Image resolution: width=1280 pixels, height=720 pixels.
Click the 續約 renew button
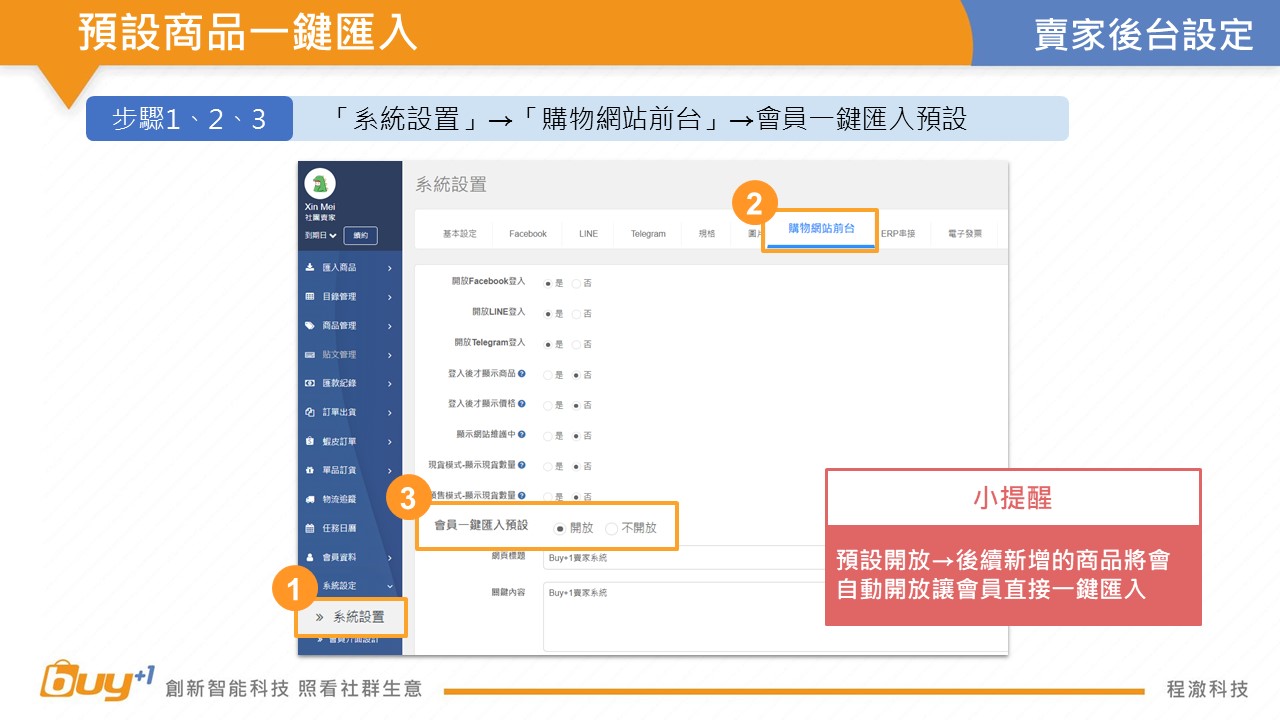tap(360, 236)
